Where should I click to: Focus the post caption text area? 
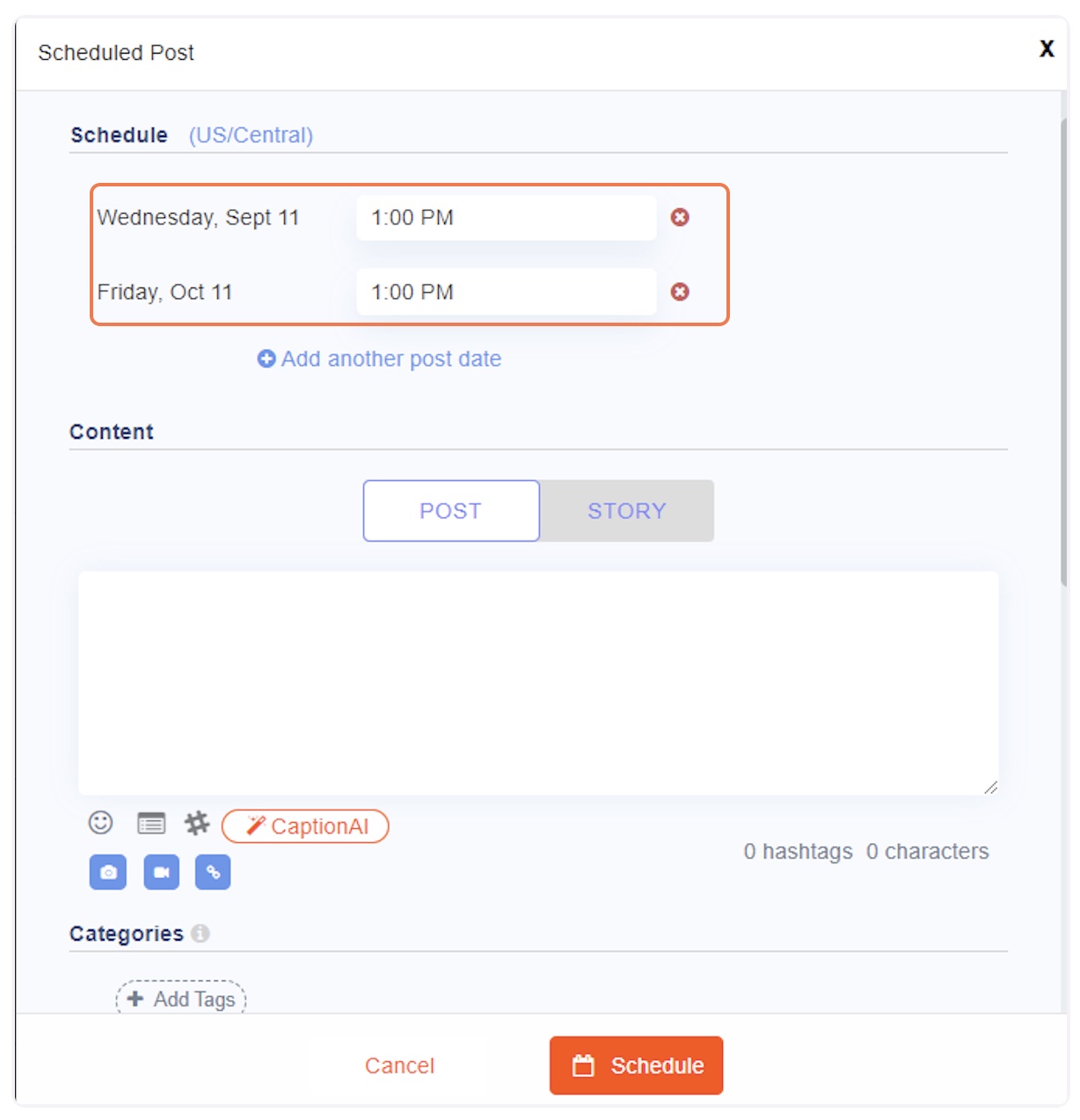point(538,683)
